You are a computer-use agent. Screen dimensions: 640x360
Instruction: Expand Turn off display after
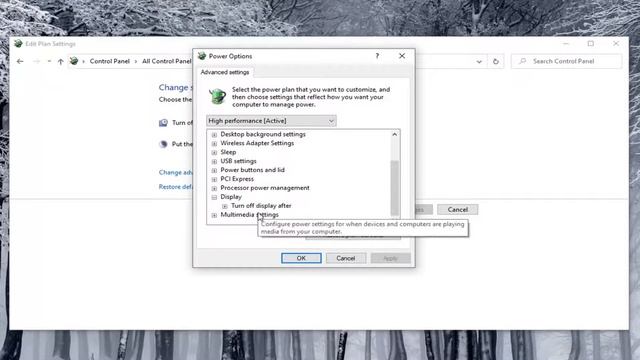click(x=224, y=207)
